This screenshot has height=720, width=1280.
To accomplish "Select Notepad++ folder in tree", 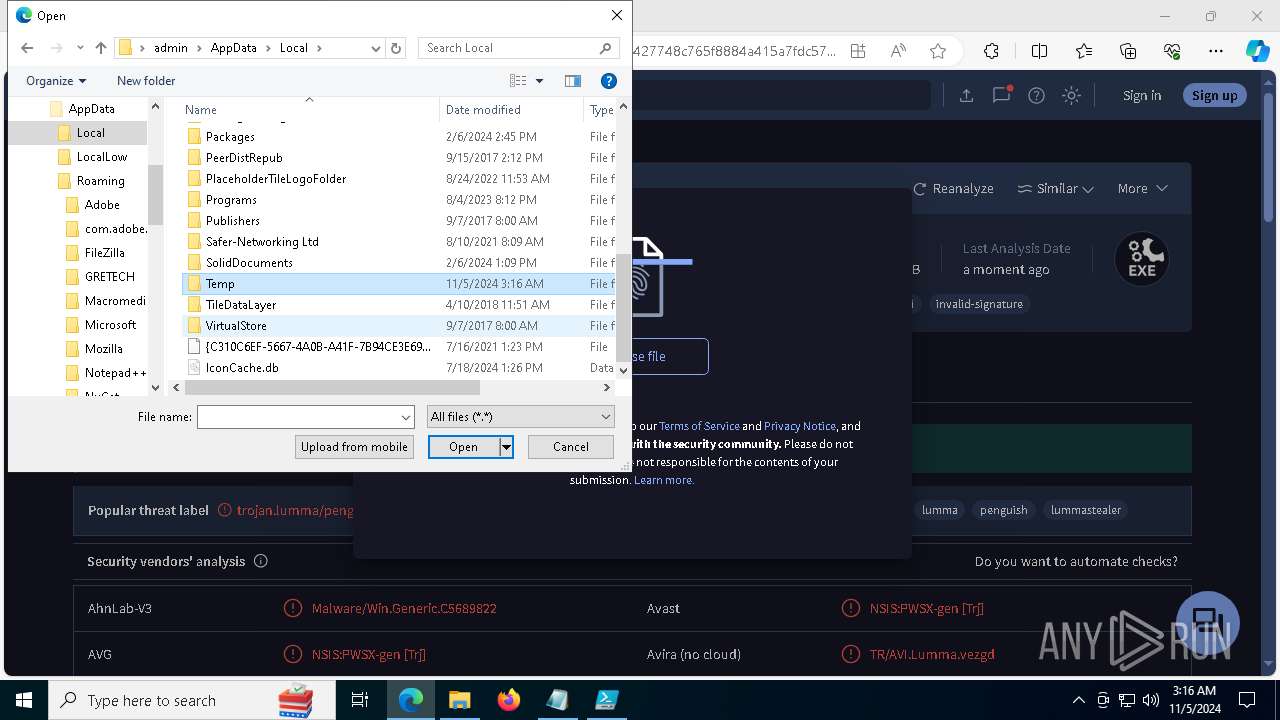I will click(115, 373).
